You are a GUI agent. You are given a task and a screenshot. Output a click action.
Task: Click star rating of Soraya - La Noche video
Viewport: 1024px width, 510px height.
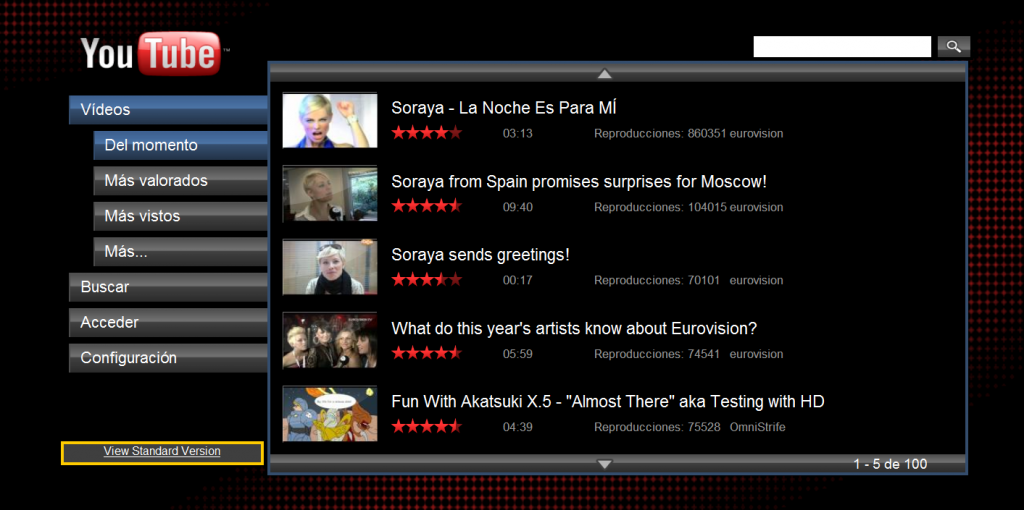(426, 133)
